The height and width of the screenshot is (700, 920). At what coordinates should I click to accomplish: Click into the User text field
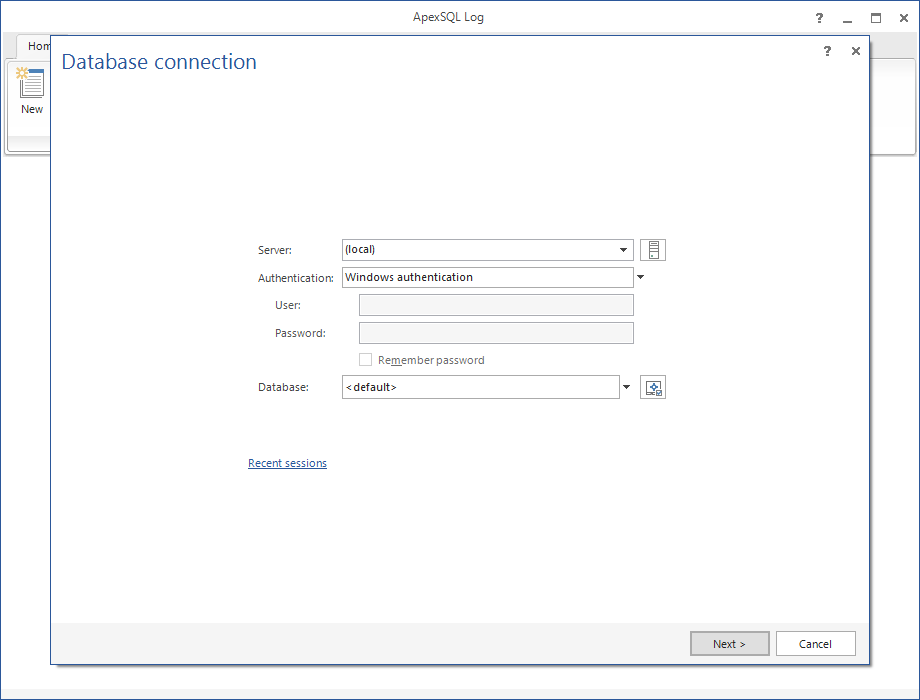(x=496, y=305)
